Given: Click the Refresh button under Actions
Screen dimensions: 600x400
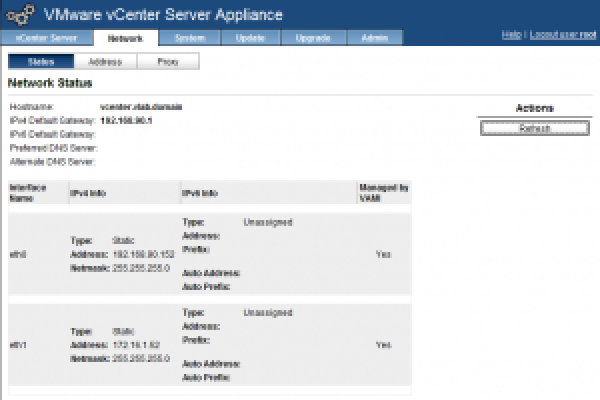Looking at the screenshot, I should 535,128.
